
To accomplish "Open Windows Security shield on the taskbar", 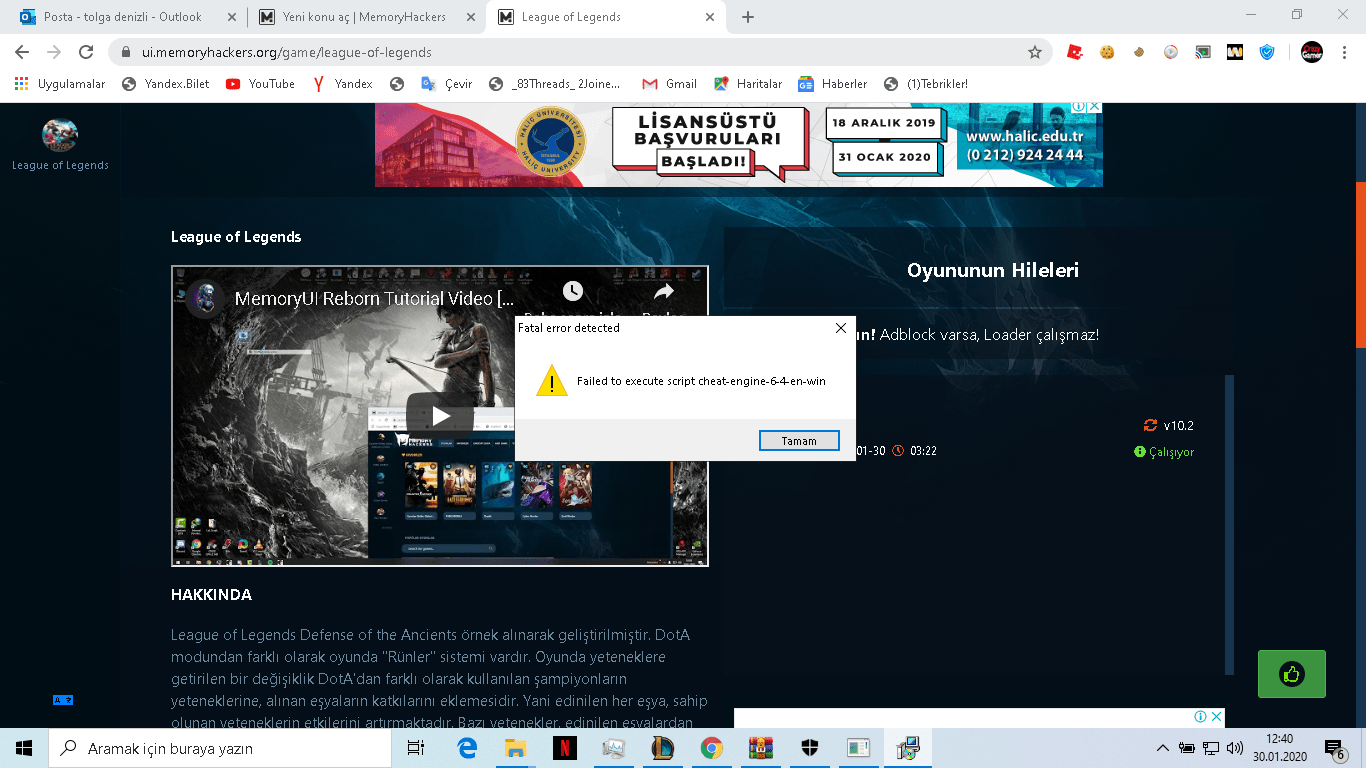I will click(x=809, y=748).
